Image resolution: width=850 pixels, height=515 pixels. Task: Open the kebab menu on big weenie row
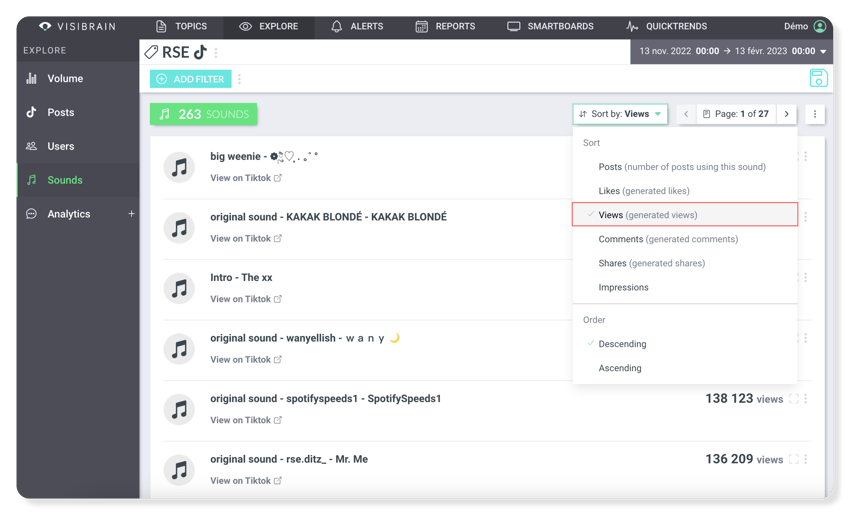(806, 157)
